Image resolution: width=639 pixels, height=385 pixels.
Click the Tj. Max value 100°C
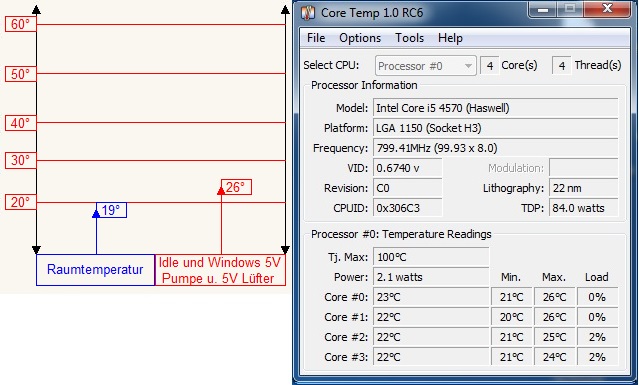431,257
